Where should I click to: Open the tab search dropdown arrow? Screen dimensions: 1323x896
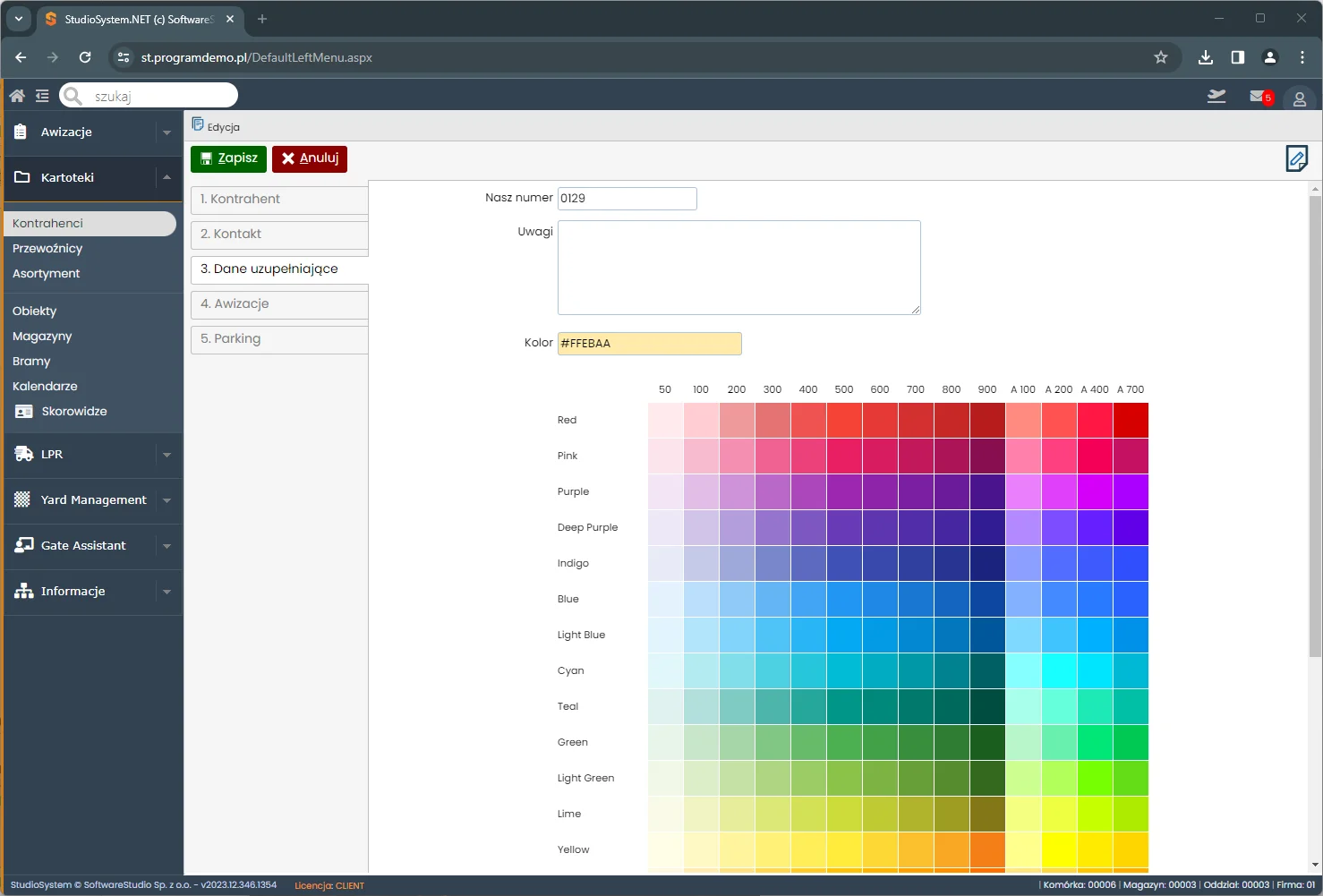pos(18,19)
